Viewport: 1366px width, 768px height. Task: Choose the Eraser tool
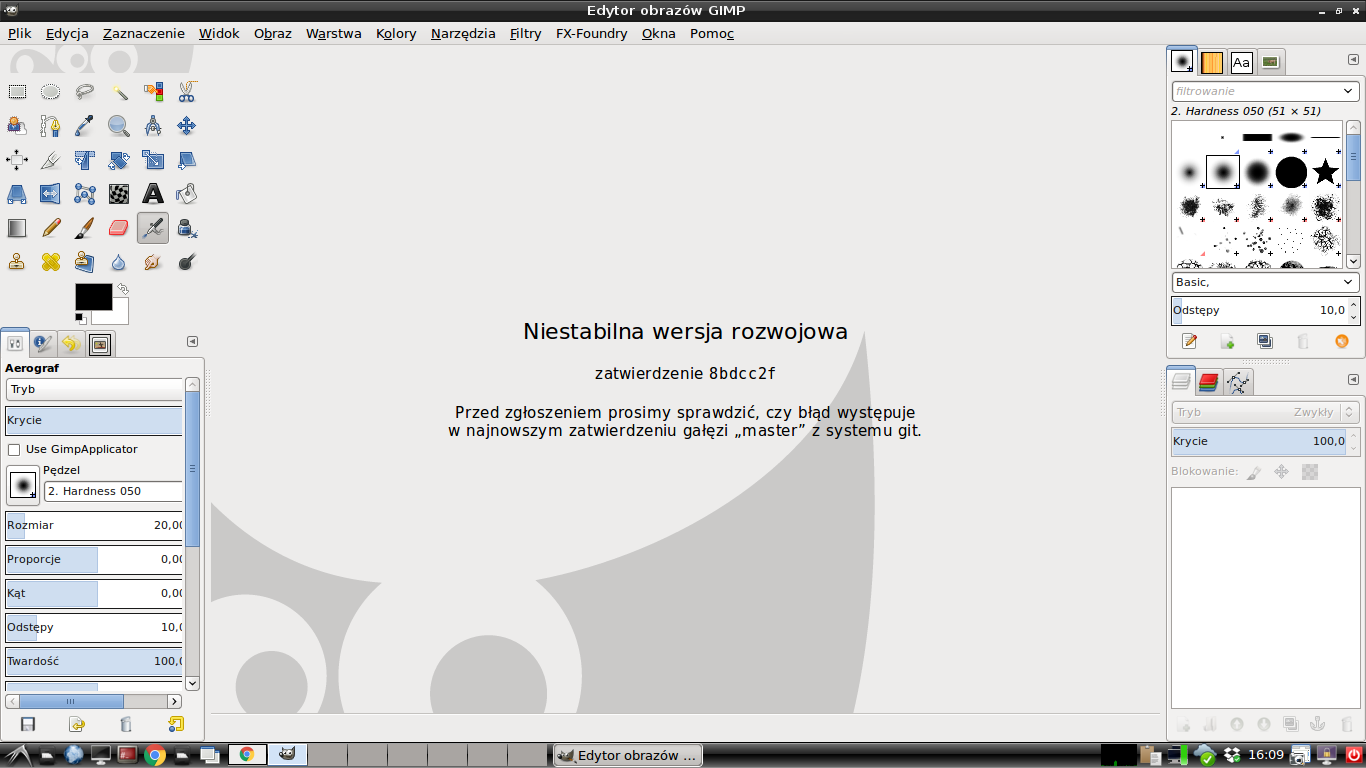pyautogui.click(x=118, y=228)
